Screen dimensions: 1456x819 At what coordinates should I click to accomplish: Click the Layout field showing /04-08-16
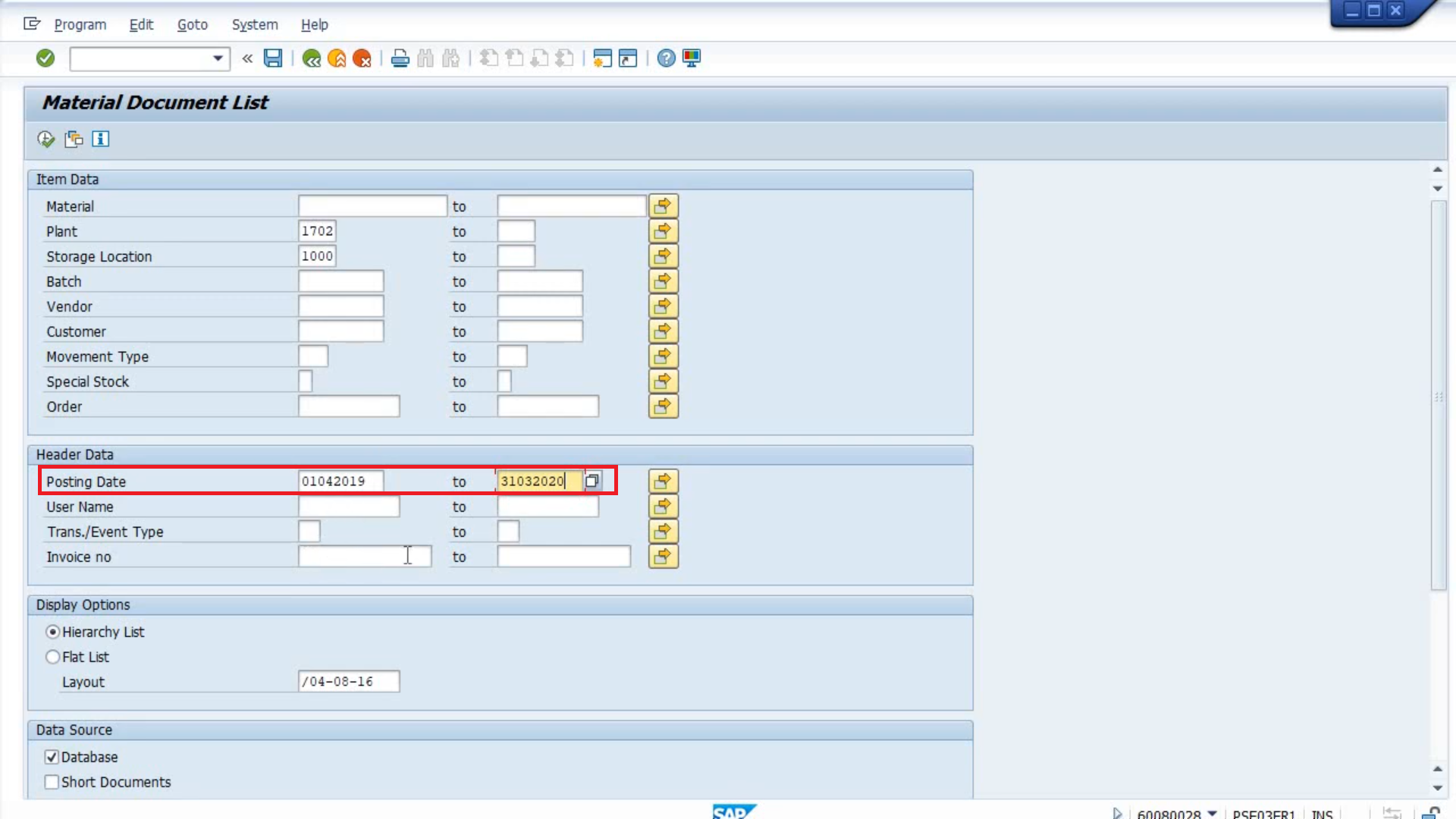point(348,681)
